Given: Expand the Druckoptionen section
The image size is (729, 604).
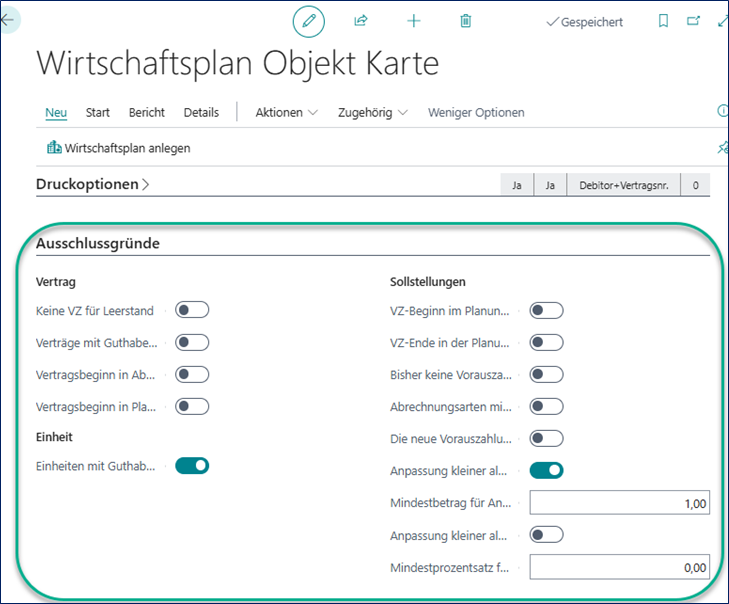Looking at the screenshot, I should tap(93, 184).
